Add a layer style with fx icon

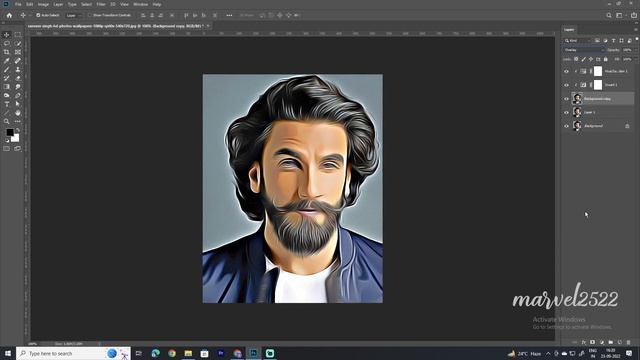584,342
